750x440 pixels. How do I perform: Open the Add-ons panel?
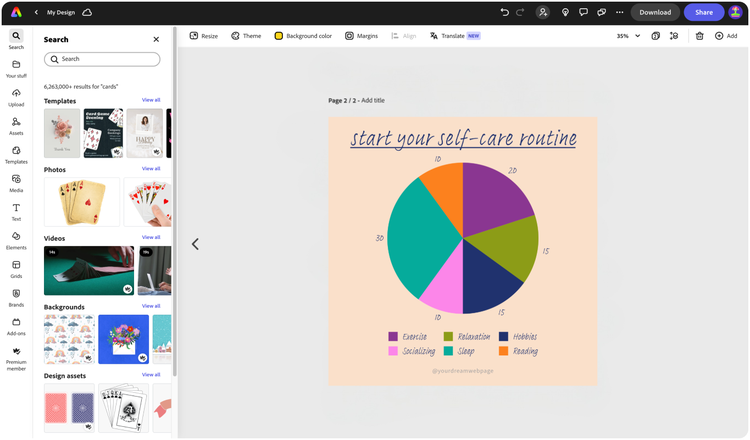point(16,327)
